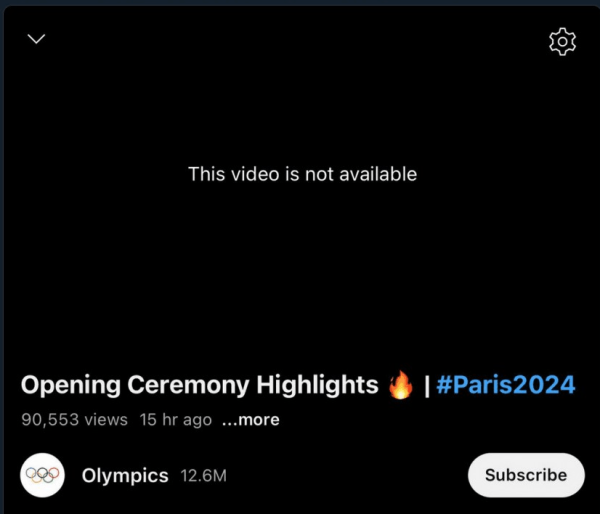
Task: Click the Olympic rings channel avatar
Action: 42,475
